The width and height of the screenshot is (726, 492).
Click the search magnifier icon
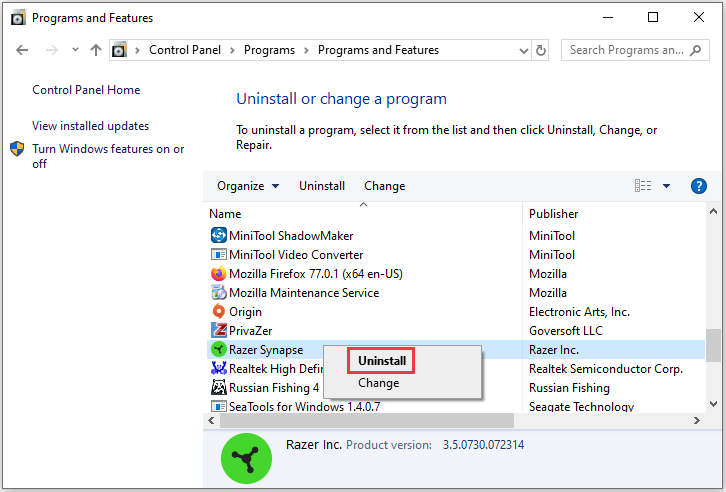[x=695, y=50]
